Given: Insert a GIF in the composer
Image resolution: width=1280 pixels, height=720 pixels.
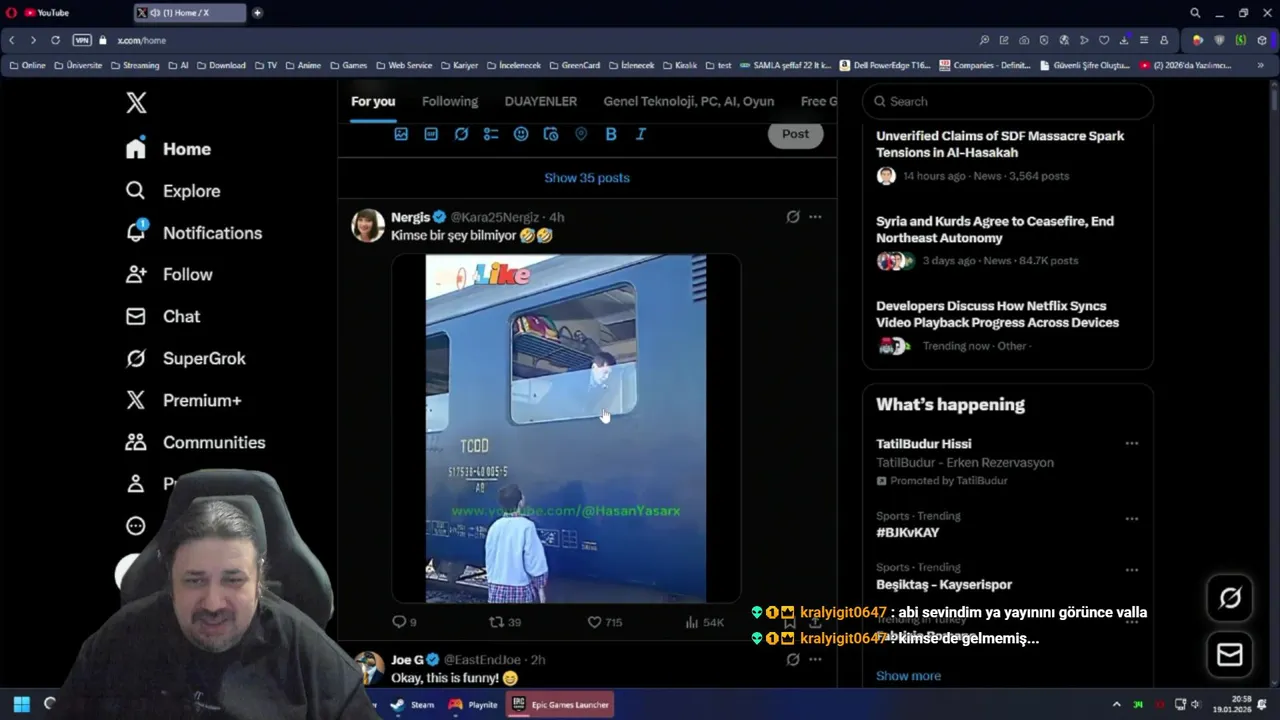Looking at the screenshot, I should [x=431, y=134].
